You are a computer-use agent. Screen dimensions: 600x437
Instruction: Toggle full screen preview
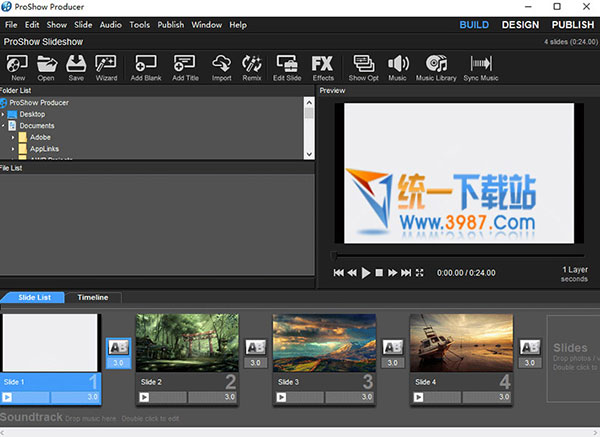click(x=420, y=272)
